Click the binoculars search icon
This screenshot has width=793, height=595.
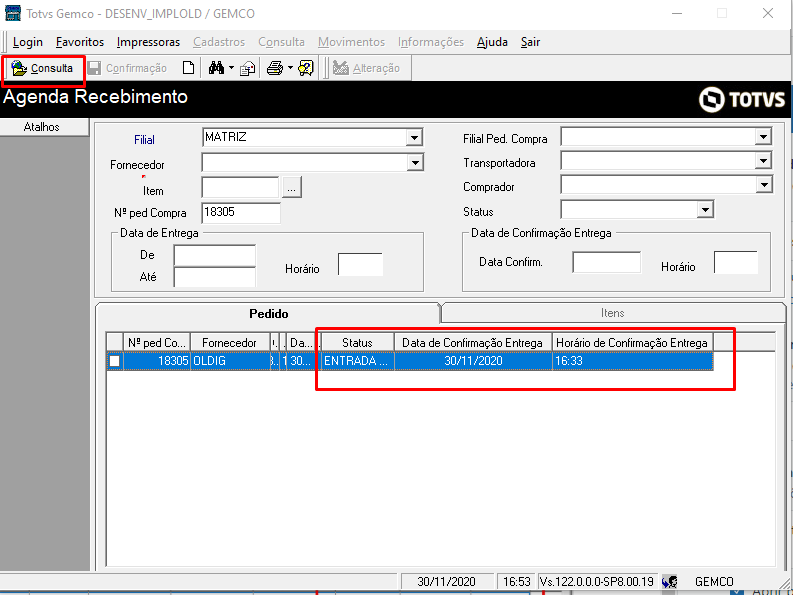pyautogui.click(x=216, y=68)
